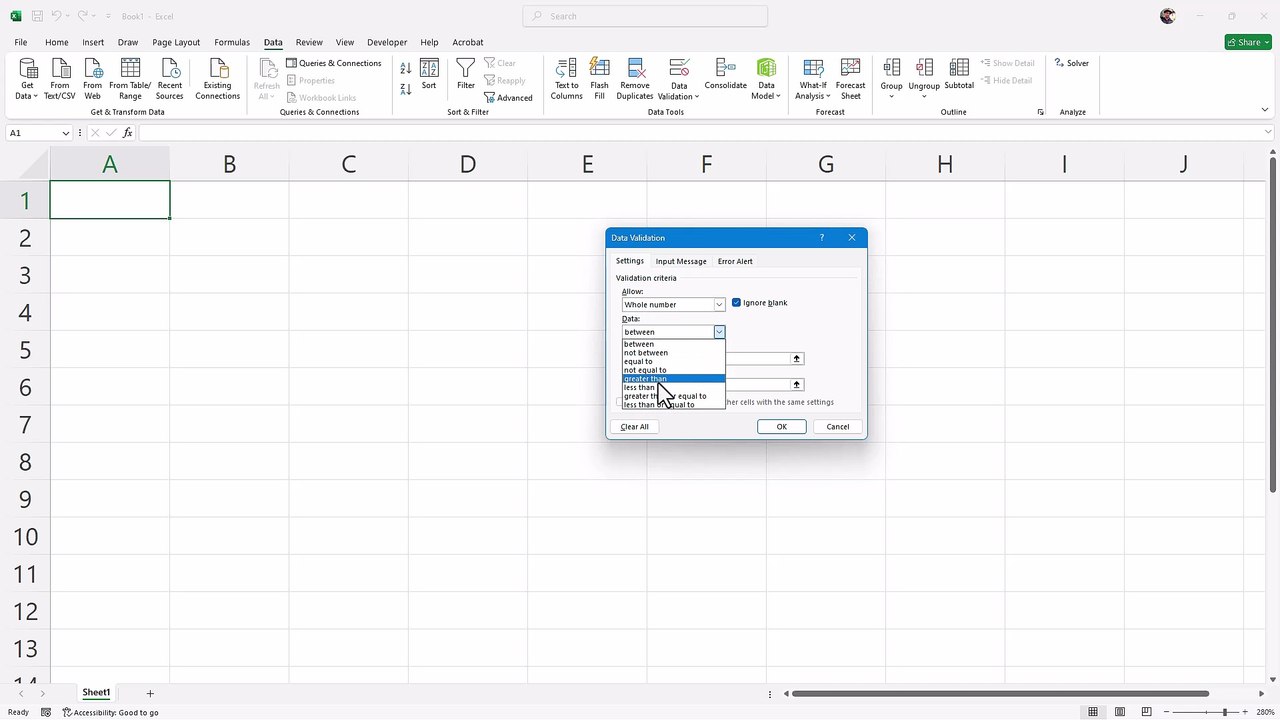1280x720 pixels.
Task: Import data From Text/CSV
Action: click(60, 79)
